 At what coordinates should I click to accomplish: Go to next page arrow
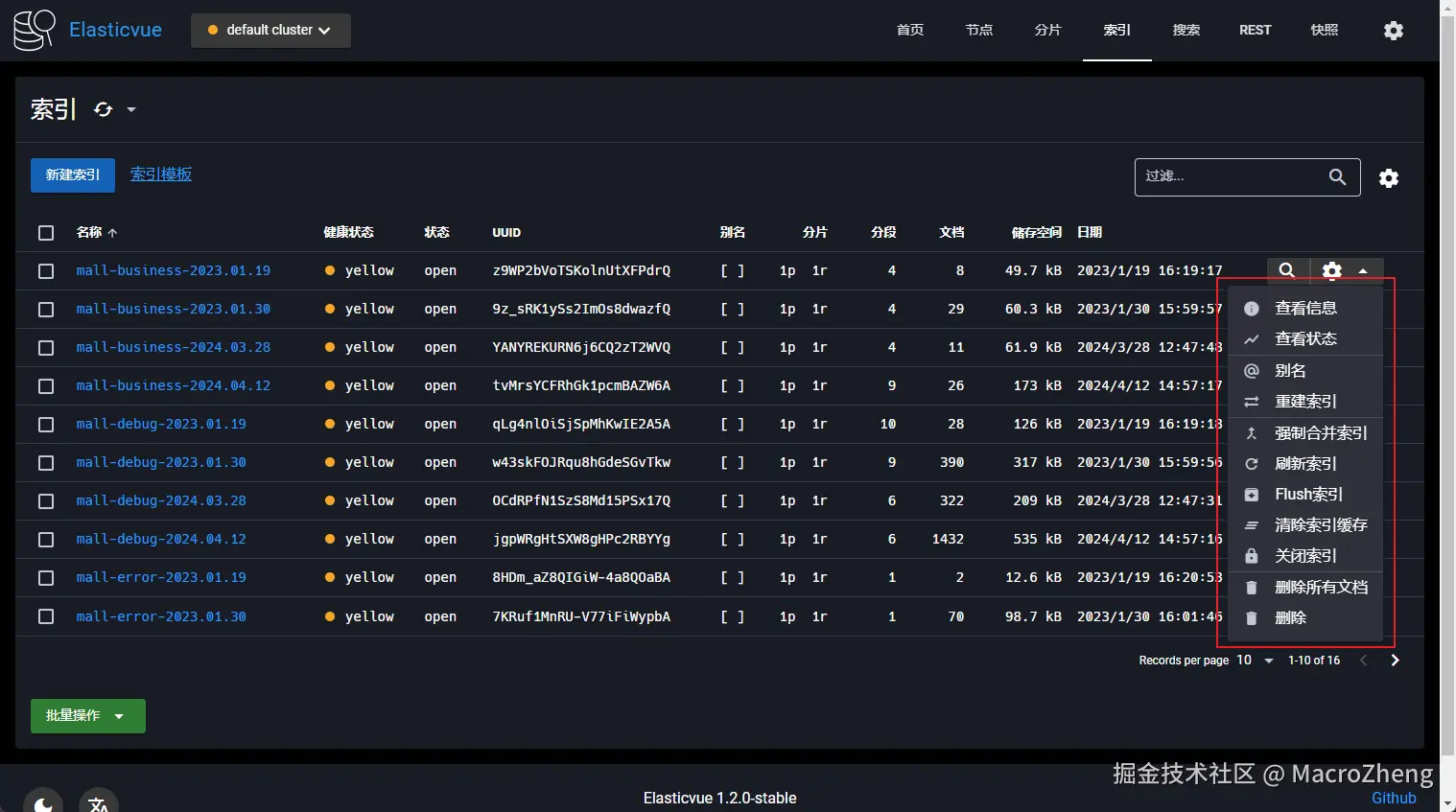1395,661
